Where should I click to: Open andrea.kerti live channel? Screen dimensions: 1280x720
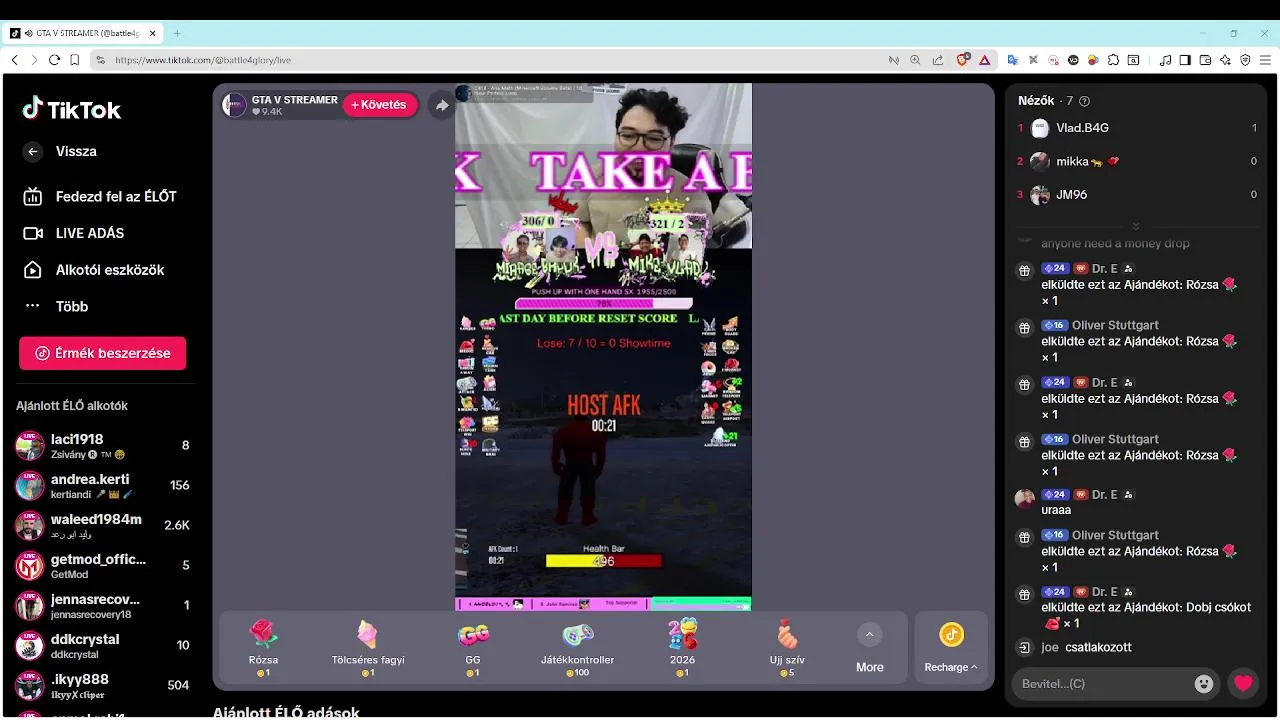pyautogui.click(x=102, y=485)
